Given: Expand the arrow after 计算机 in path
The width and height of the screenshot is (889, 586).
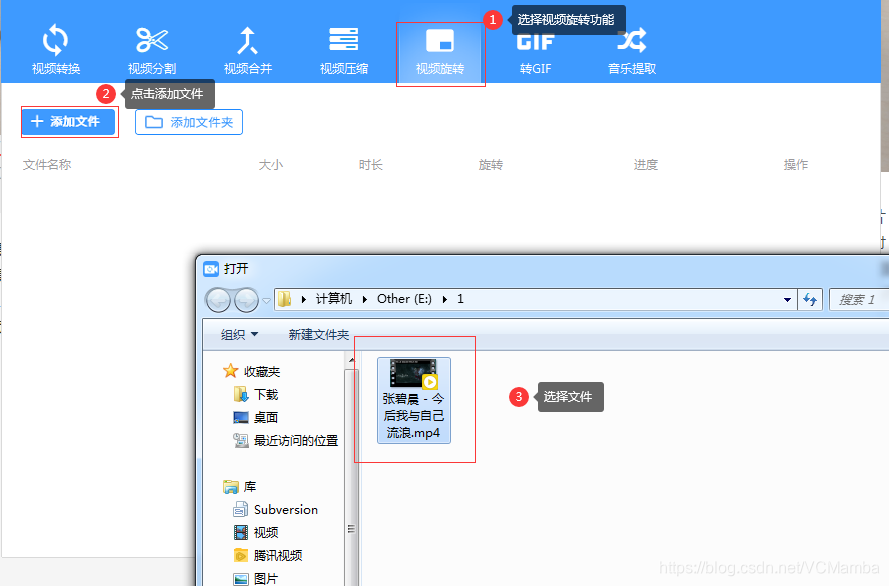Looking at the screenshot, I should click(x=364, y=299).
